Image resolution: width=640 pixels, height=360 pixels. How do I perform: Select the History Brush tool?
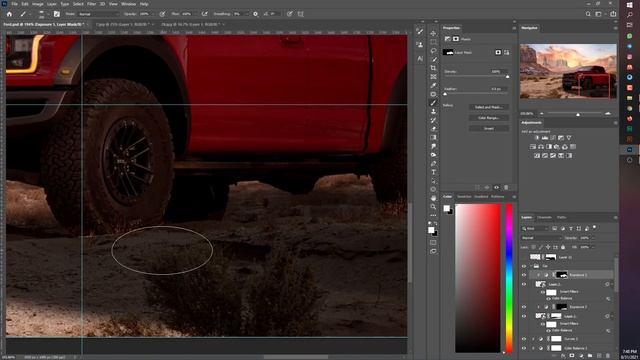tap(433, 120)
